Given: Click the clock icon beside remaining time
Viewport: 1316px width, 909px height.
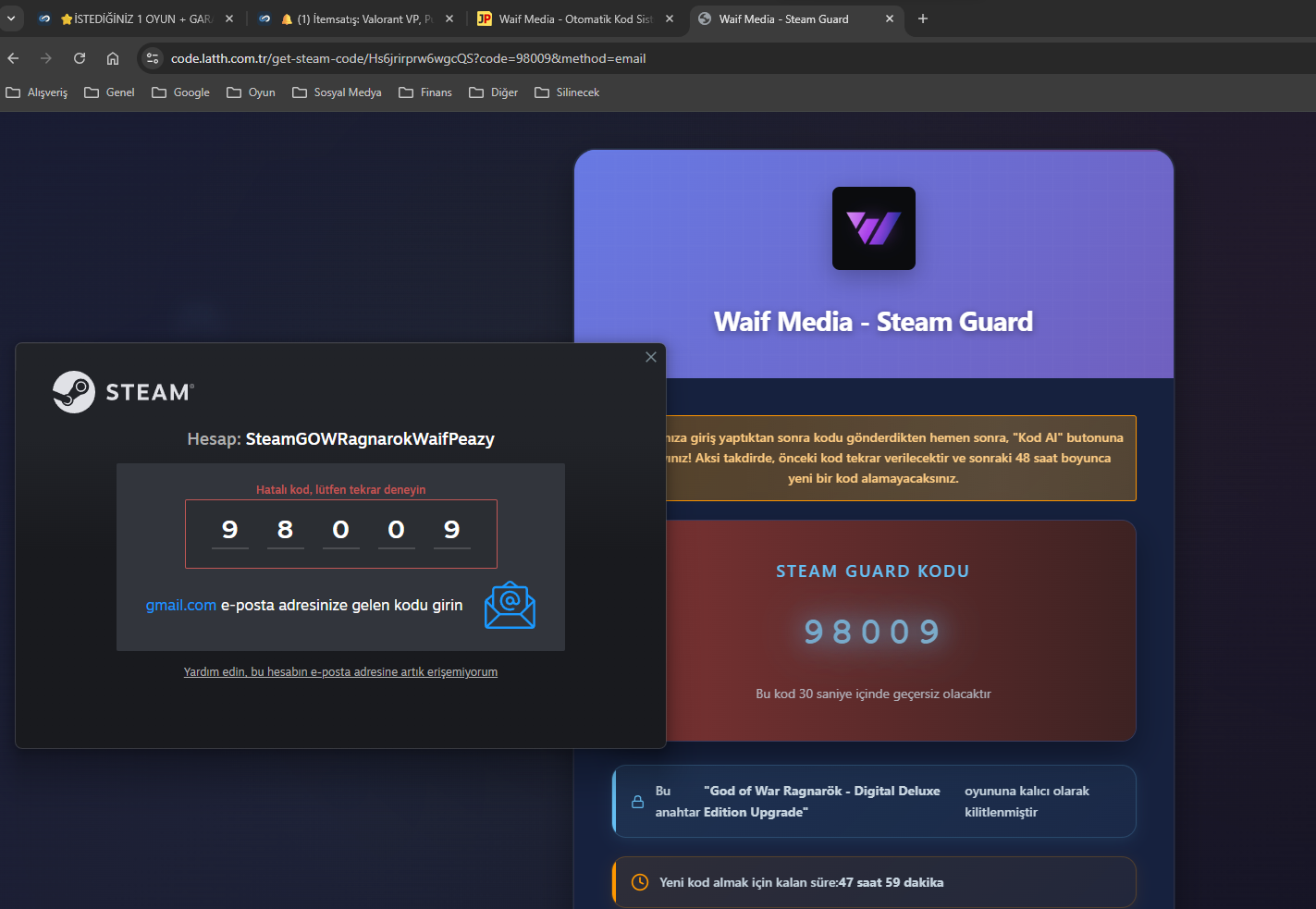Looking at the screenshot, I should (x=640, y=882).
